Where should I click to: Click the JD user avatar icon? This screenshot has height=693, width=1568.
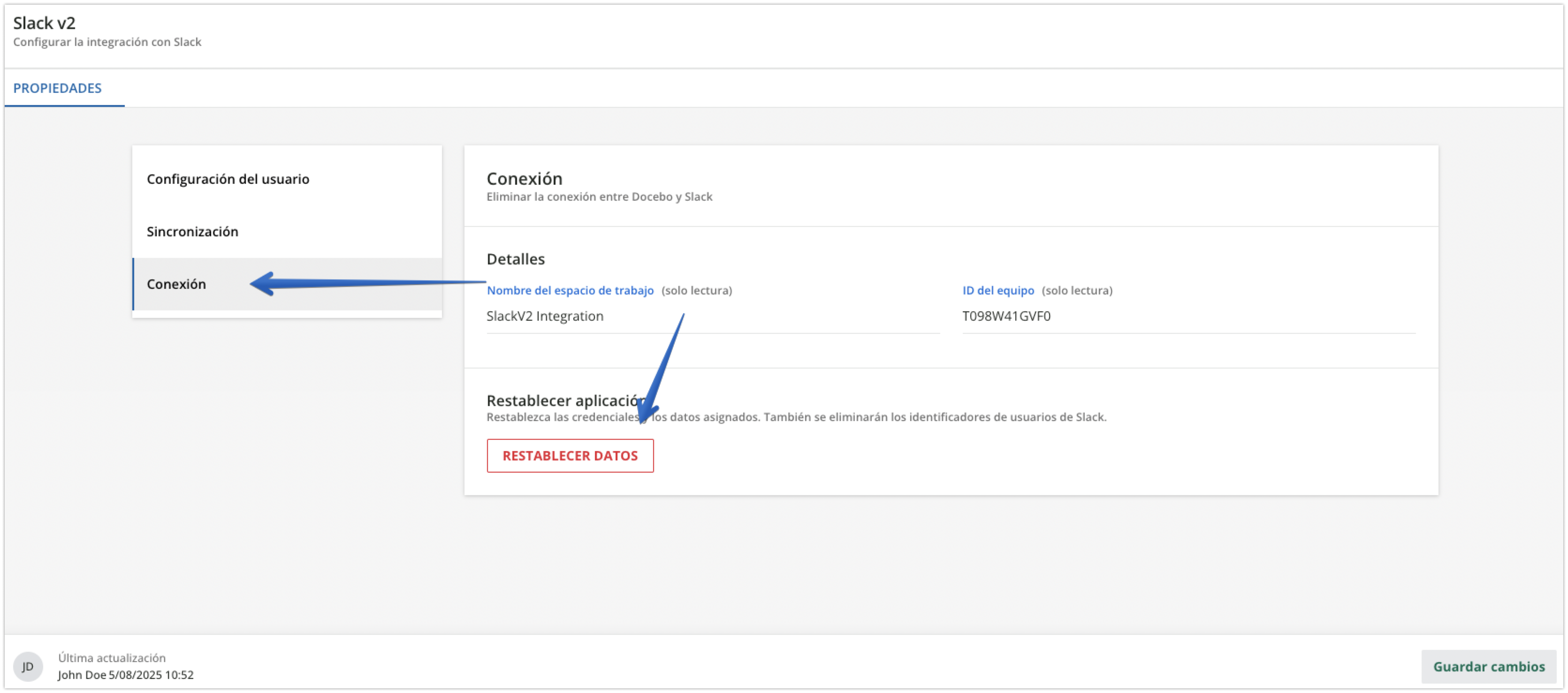[x=28, y=666]
